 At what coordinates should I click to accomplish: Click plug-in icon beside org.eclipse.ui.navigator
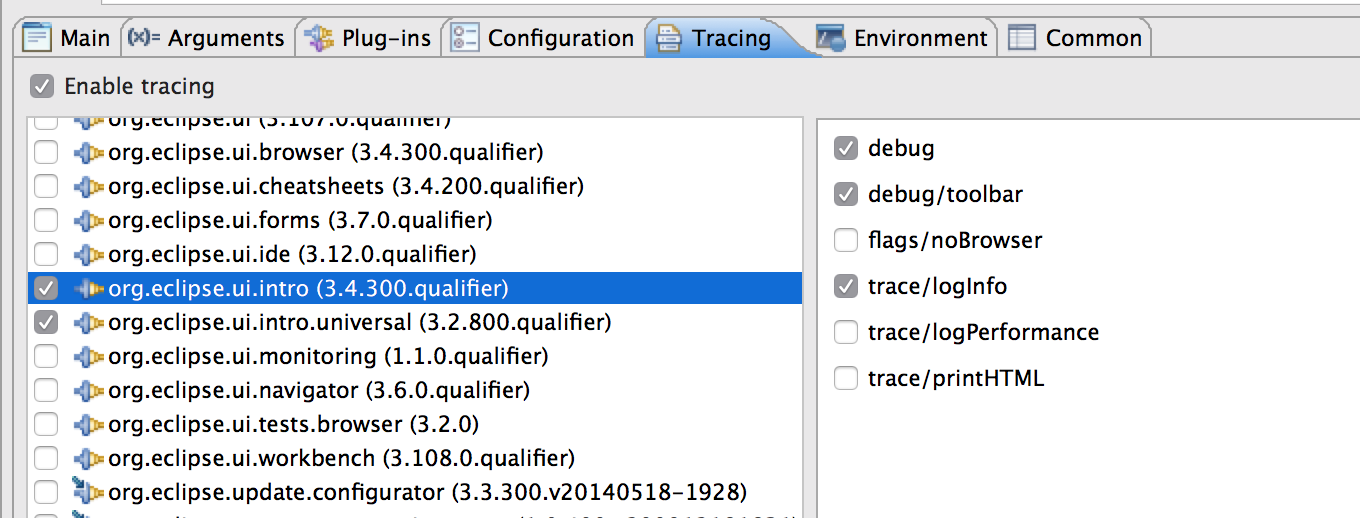point(89,392)
